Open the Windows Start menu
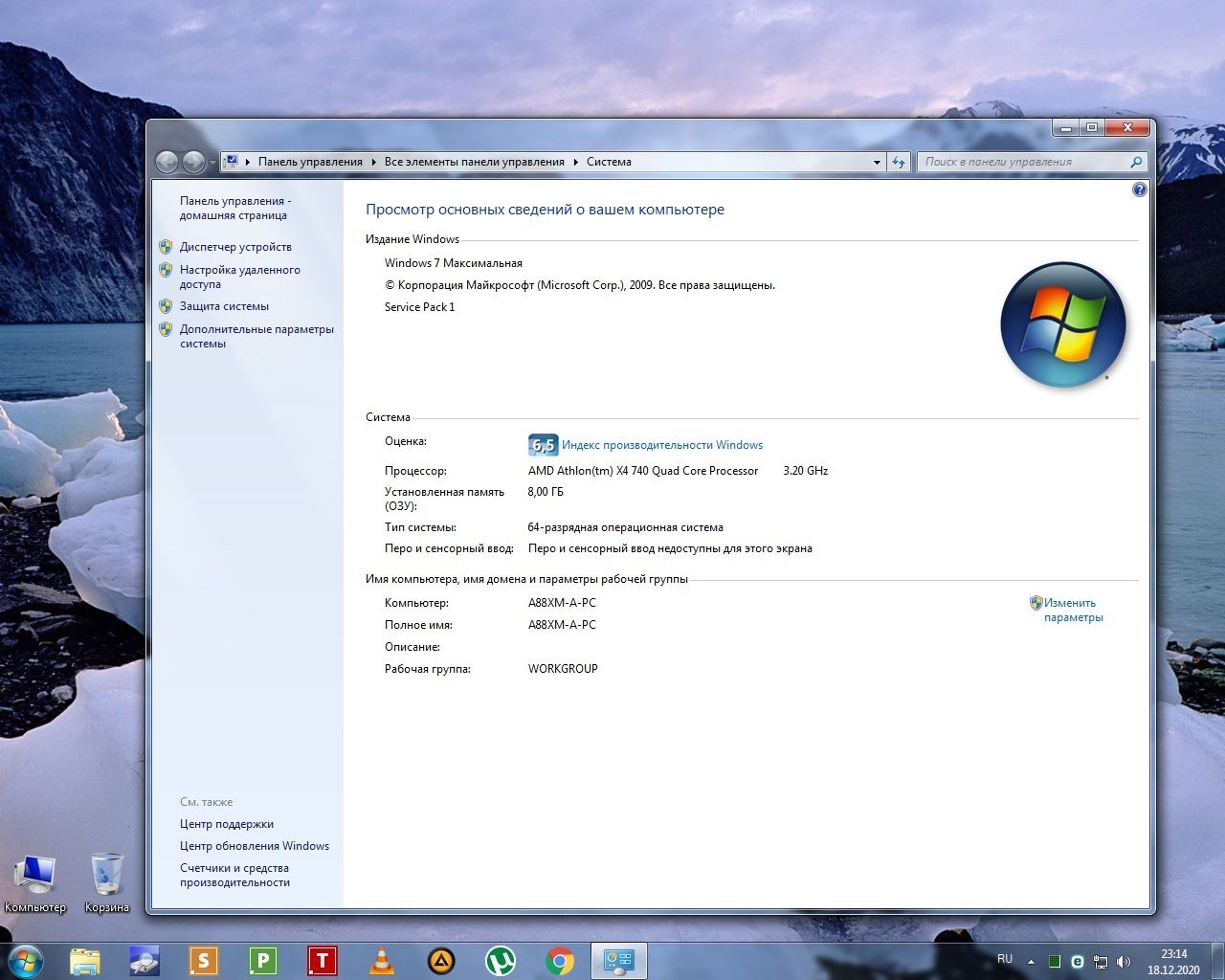This screenshot has width=1225, height=980. pyautogui.click(x=24, y=960)
